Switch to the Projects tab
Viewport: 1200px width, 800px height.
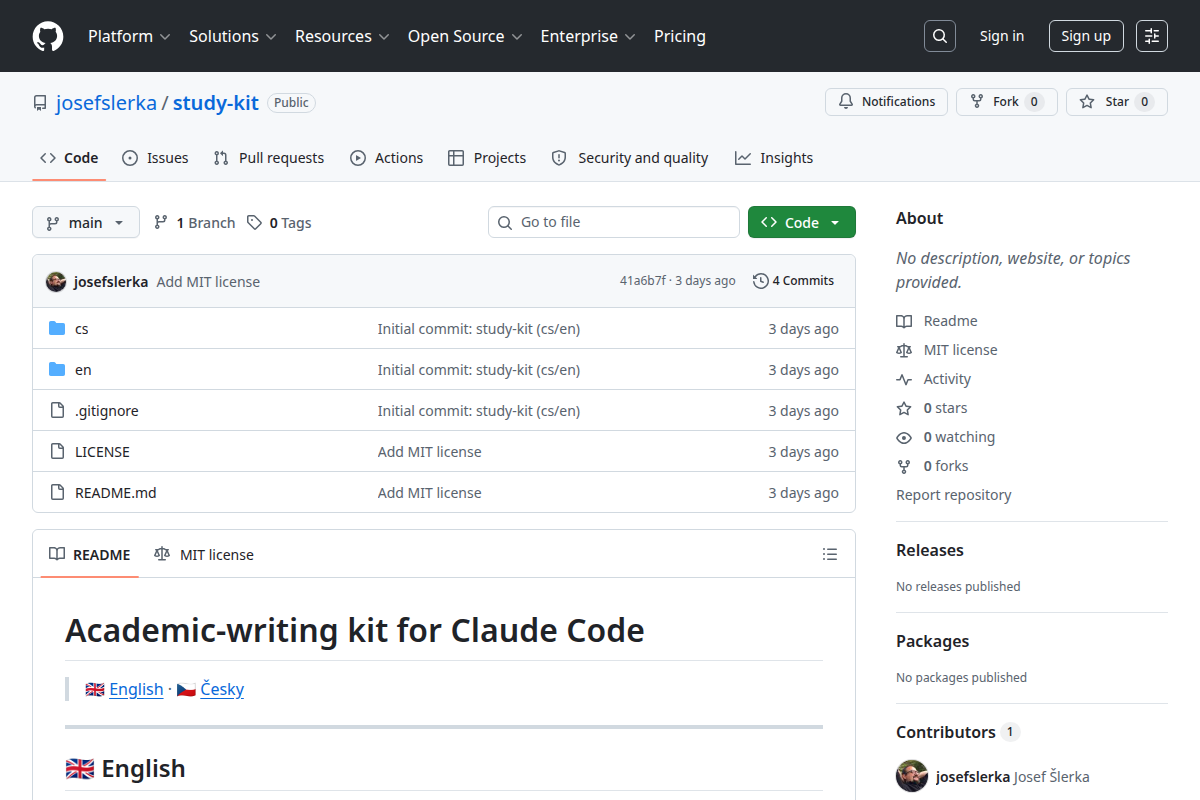tap(487, 158)
